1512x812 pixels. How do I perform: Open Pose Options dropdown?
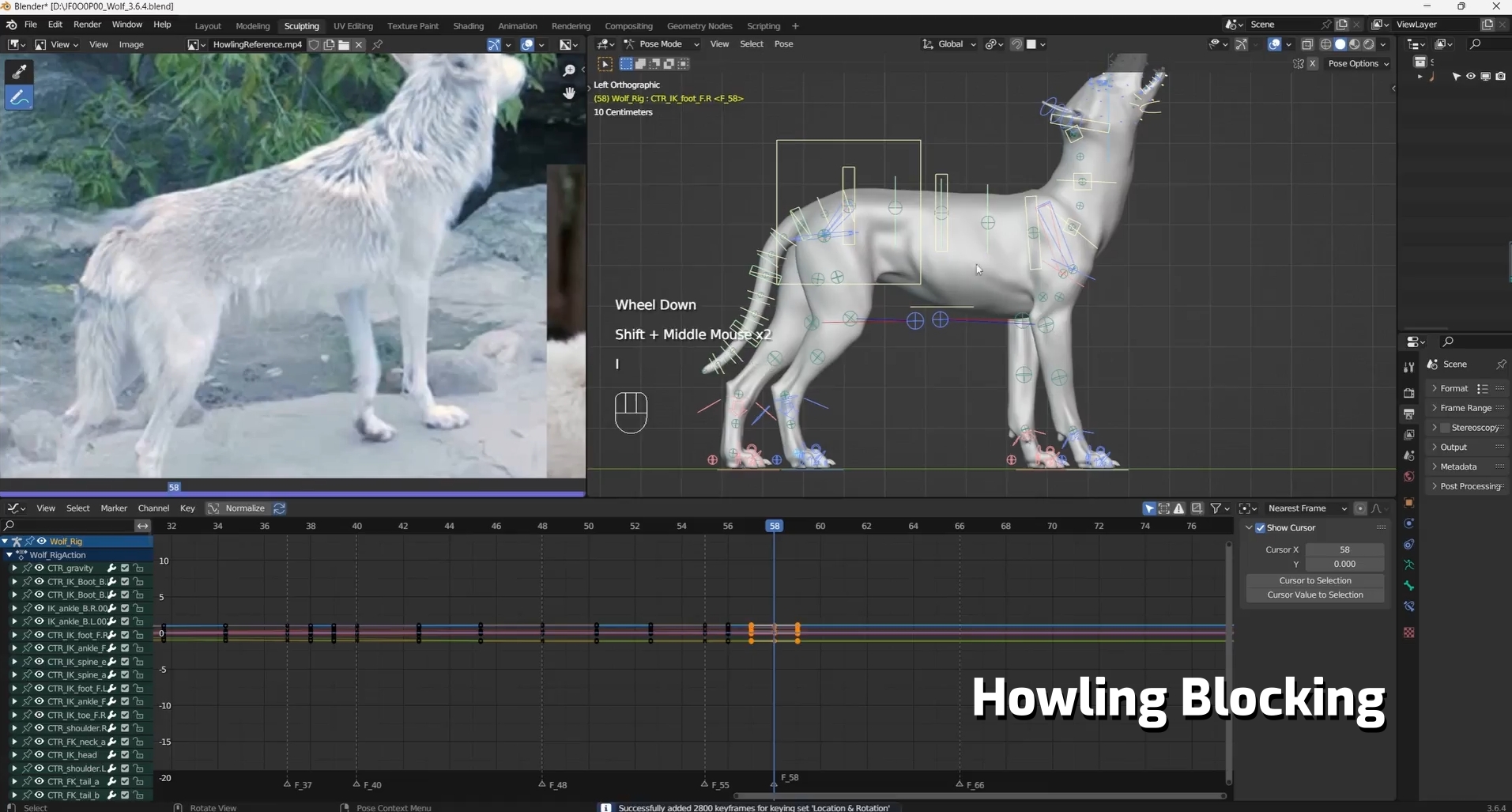click(1358, 63)
